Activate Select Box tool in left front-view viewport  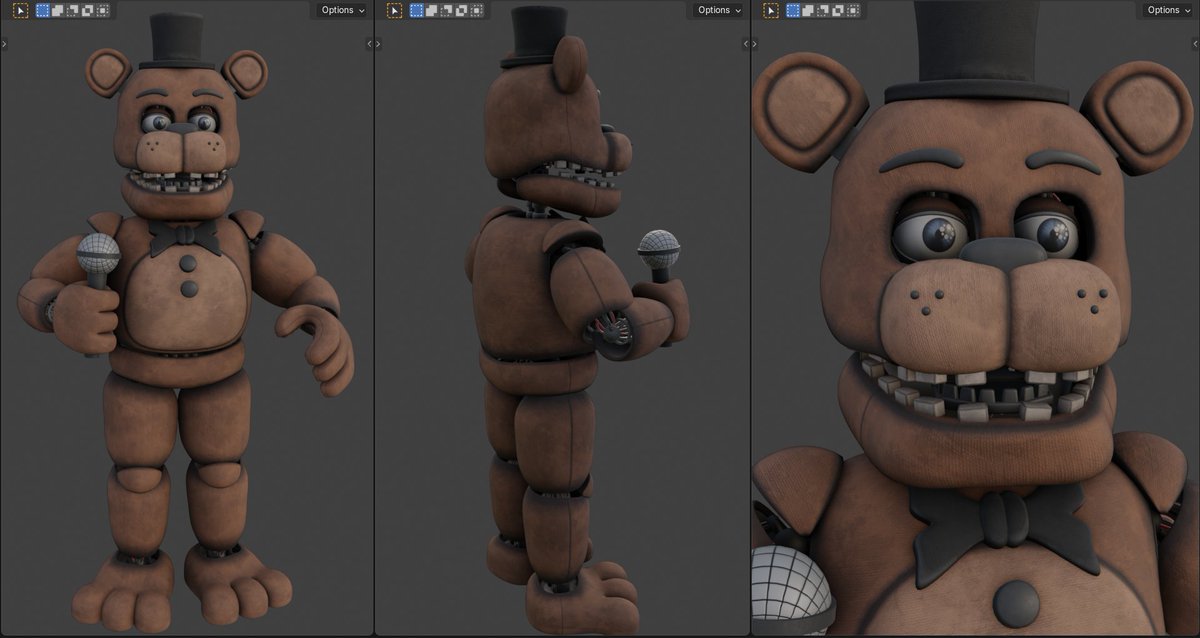(20, 10)
